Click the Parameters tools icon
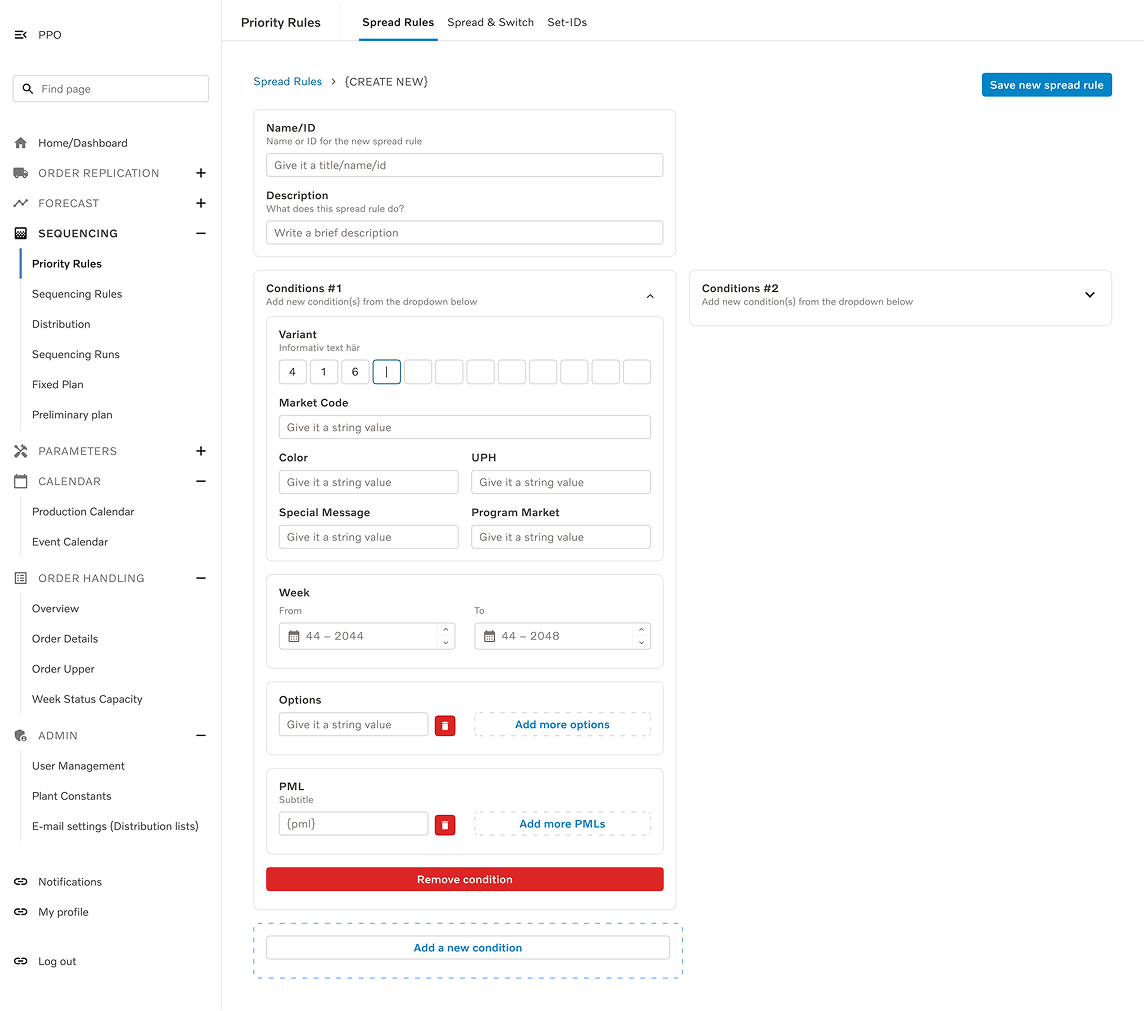This screenshot has width=1144, height=1011. [20, 452]
